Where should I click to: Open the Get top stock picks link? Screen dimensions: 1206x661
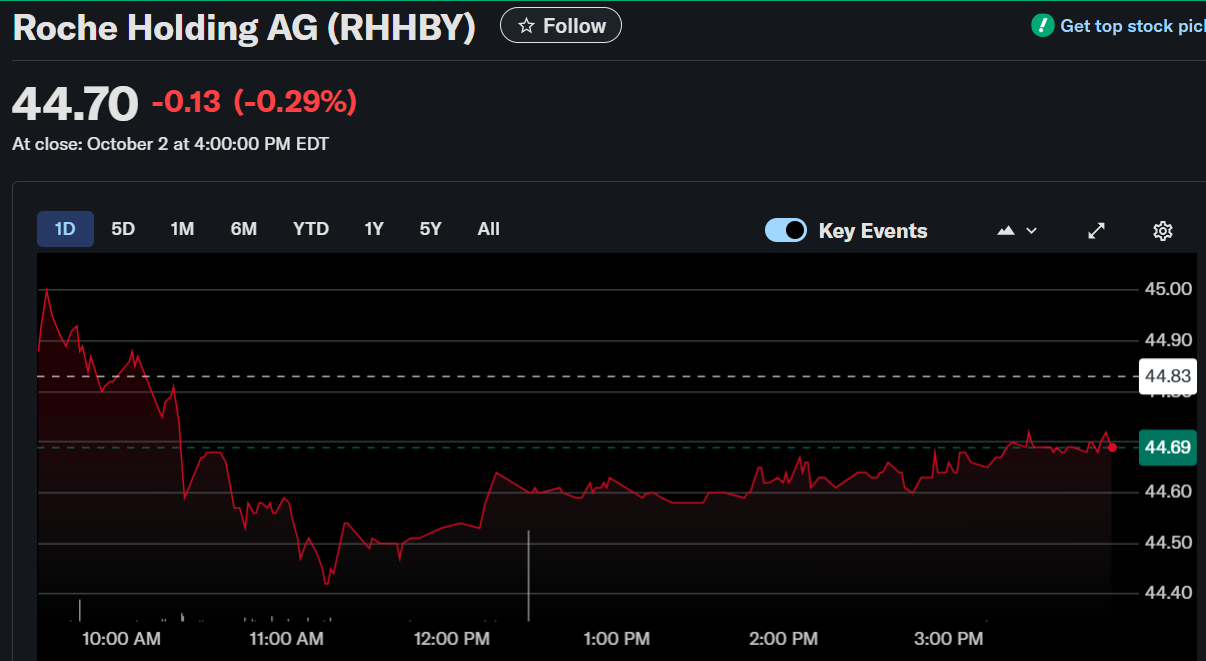1132,26
